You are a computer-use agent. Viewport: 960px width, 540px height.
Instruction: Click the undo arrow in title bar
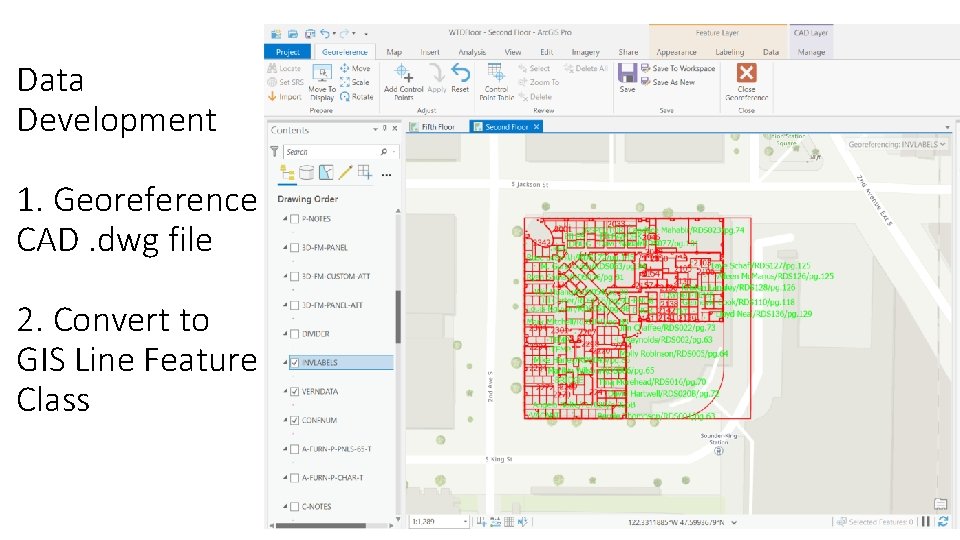[x=324, y=33]
